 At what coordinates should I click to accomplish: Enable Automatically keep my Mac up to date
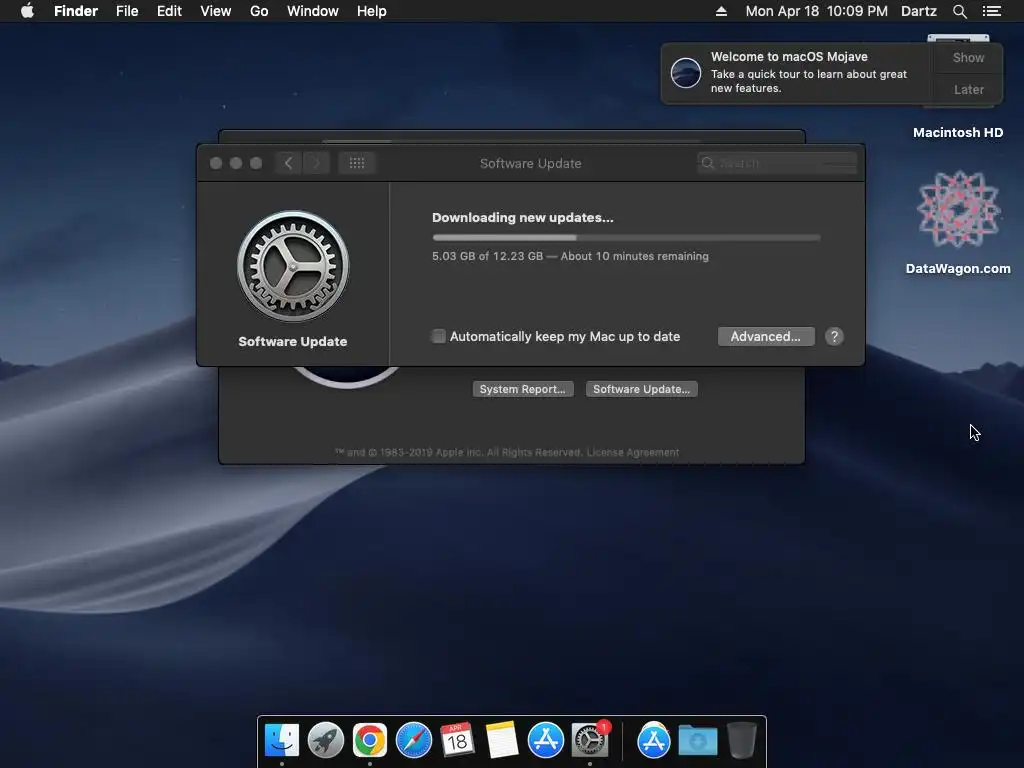click(x=438, y=336)
